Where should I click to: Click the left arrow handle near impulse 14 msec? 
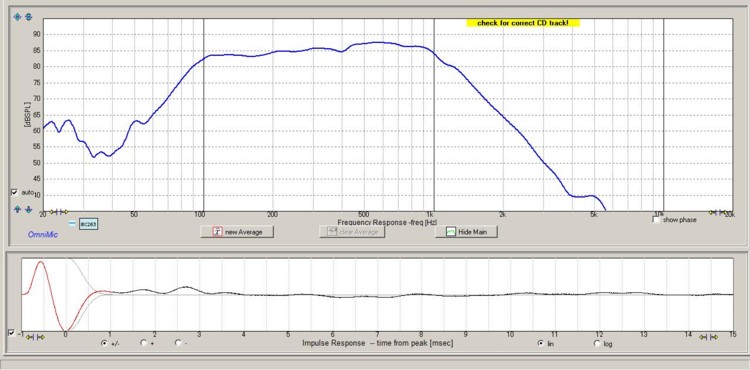coord(702,337)
